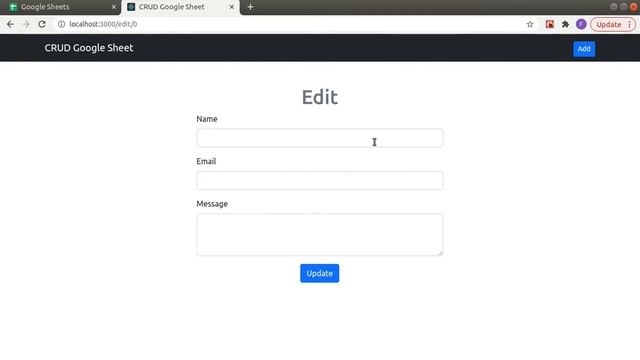This screenshot has width=640, height=360.
Task: Click the browser forward arrow
Action: coord(26,24)
